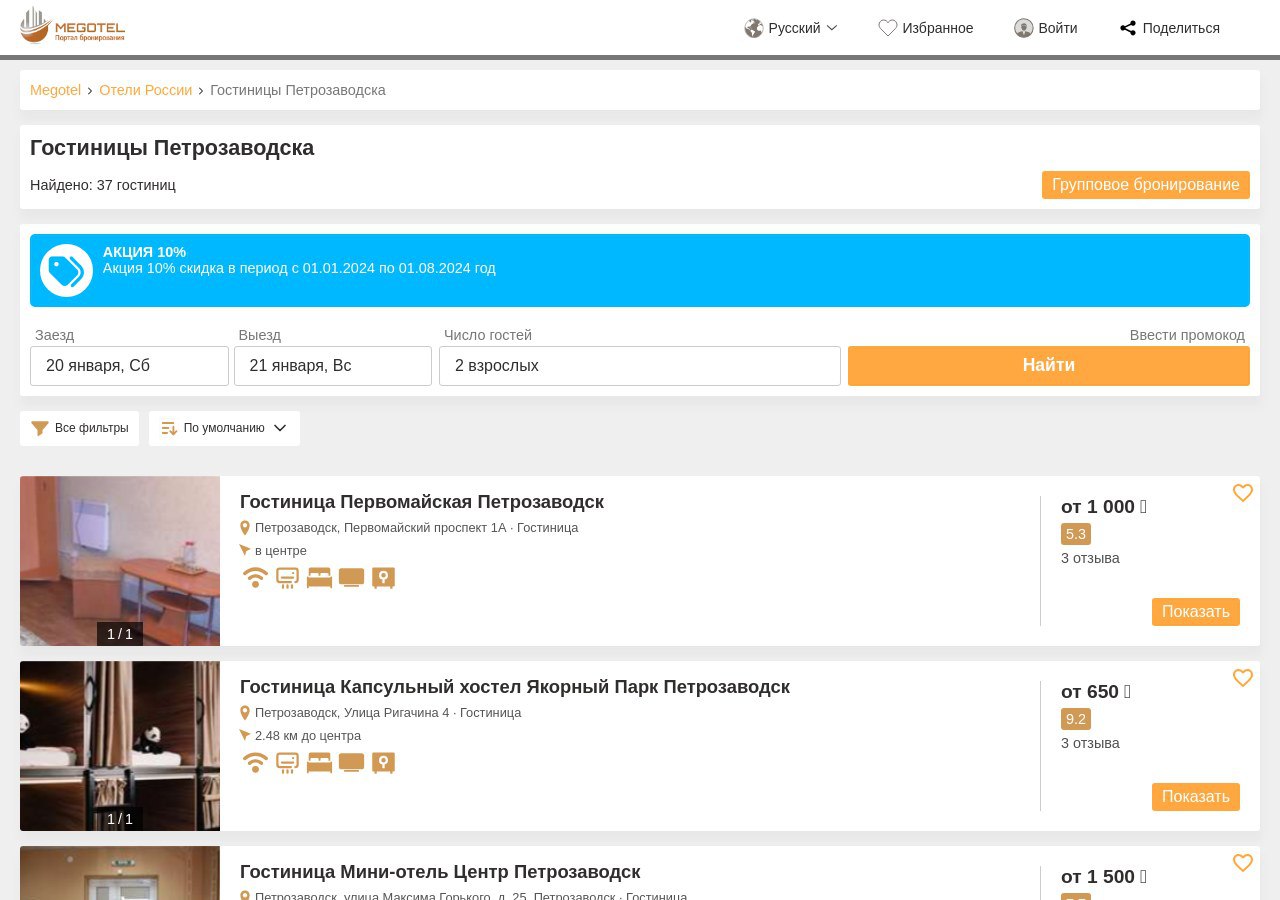Toggle favorite heart for Якорный Парк hostel

tap(1242, 678)
